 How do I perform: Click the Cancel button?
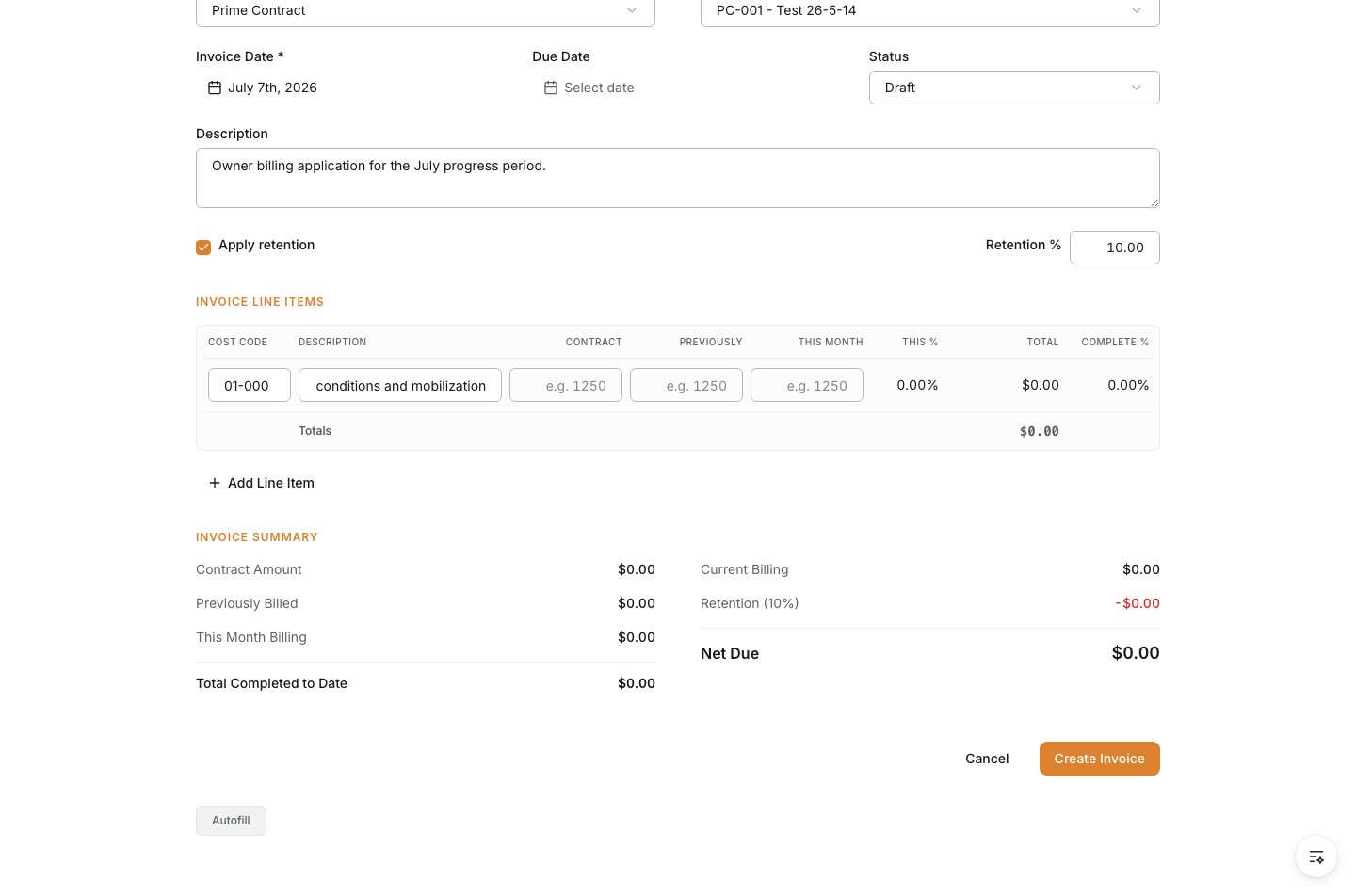987,759
